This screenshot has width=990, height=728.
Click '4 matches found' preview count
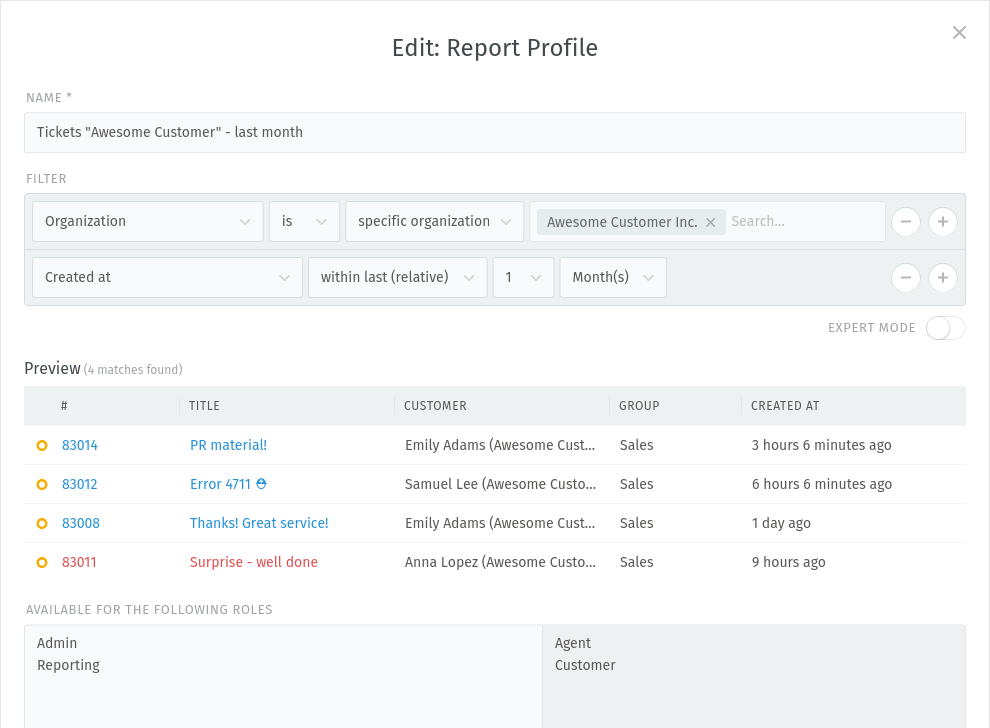[x=133, y=370]
